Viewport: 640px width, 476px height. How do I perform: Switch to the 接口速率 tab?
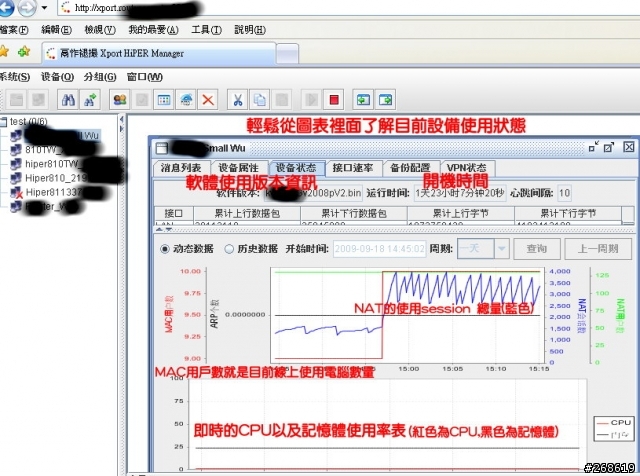tap(353, 168)
